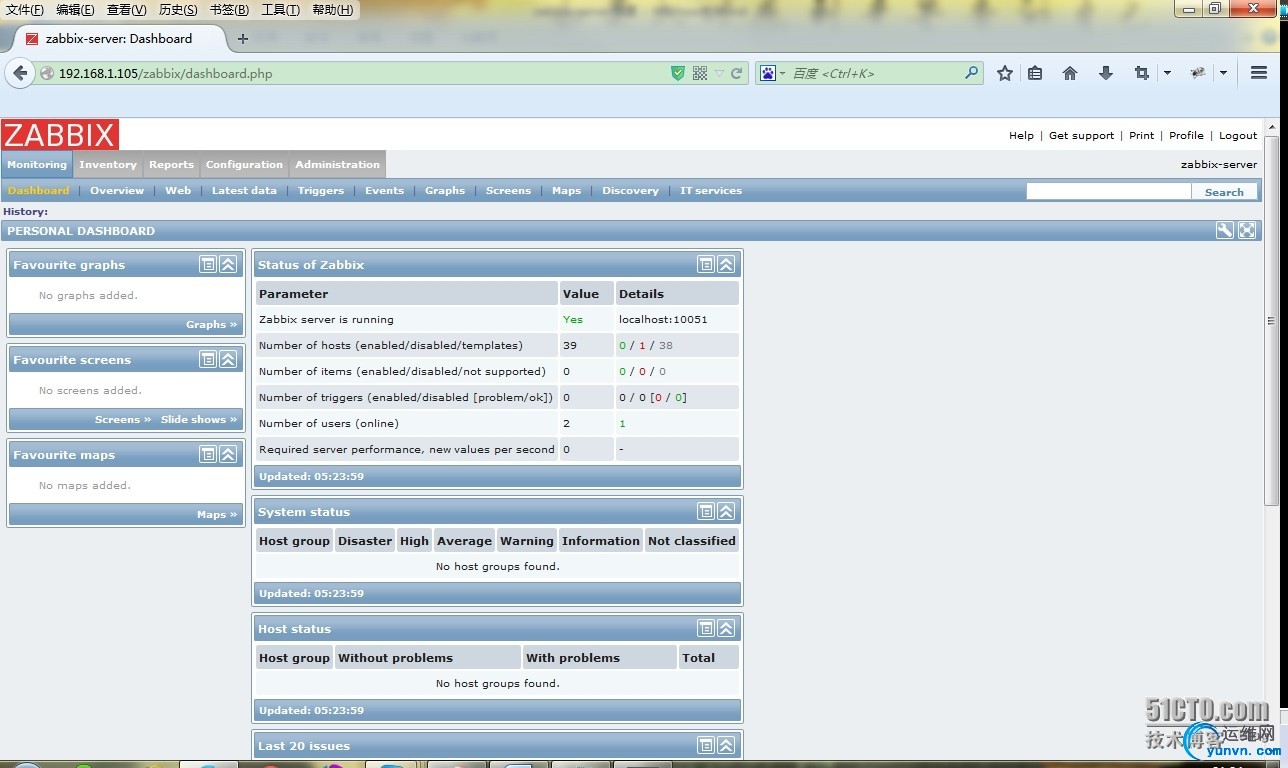Image resolution: width=1288 pixels, height=768 pixels.
Task: Open the Events submenu link
Action: click(385, 190)
